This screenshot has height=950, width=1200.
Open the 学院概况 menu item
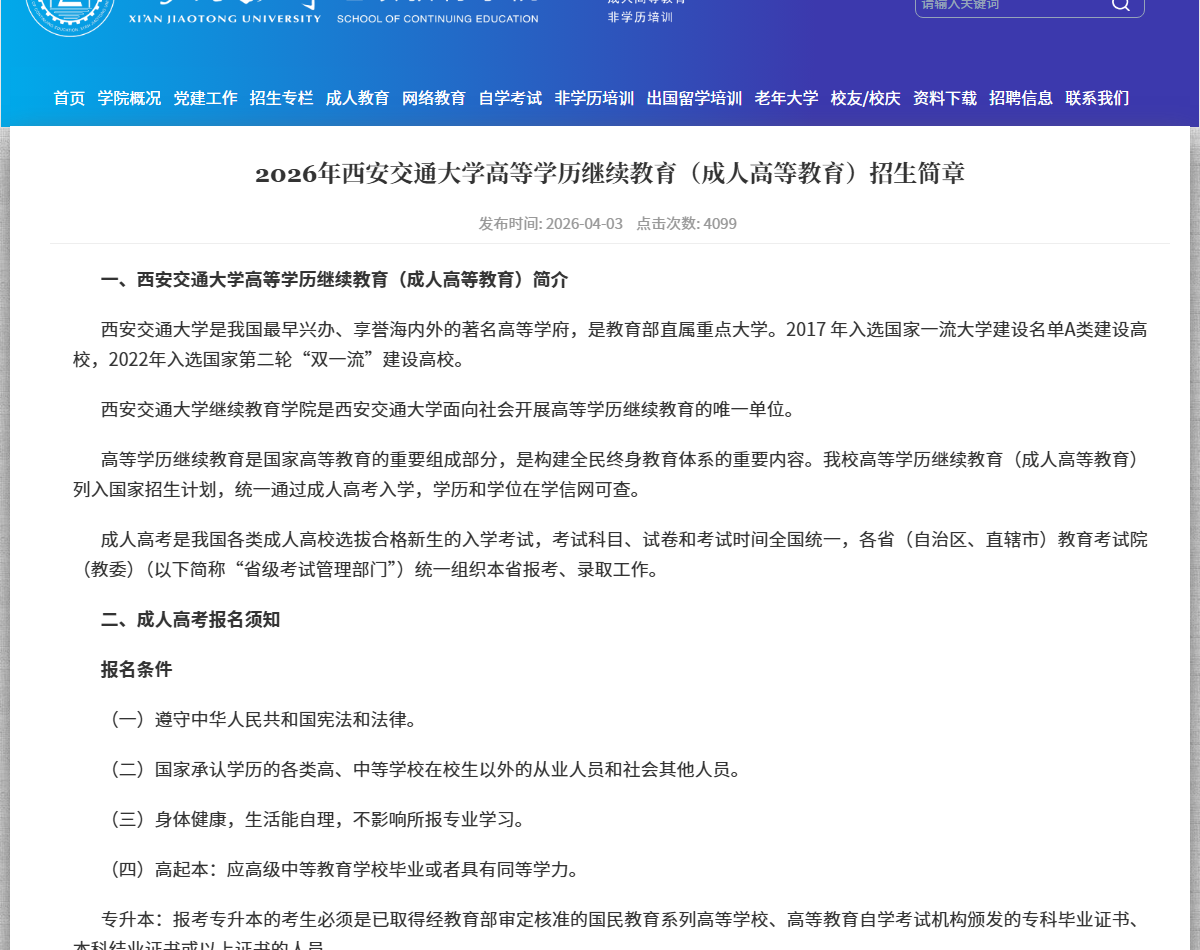click(129, 98)
